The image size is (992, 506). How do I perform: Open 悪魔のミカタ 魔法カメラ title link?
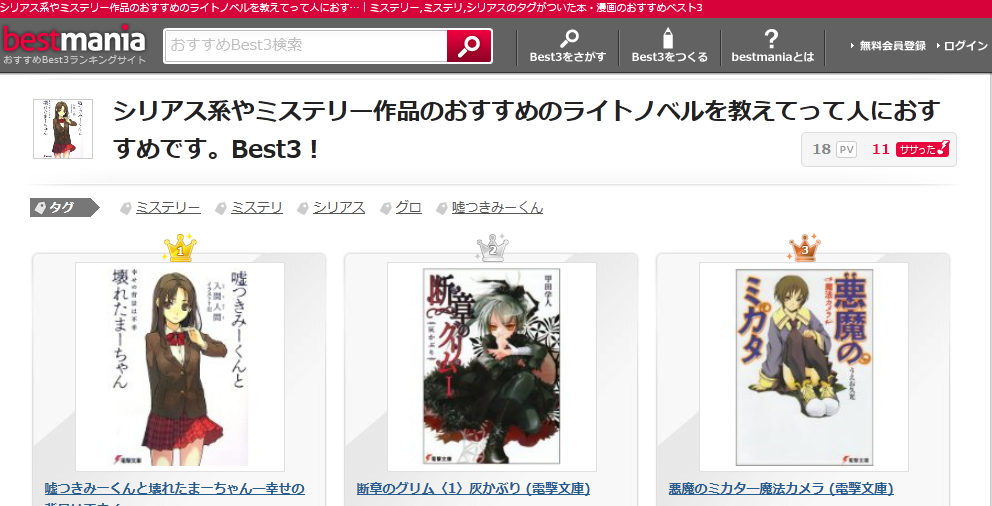(781, 488)
